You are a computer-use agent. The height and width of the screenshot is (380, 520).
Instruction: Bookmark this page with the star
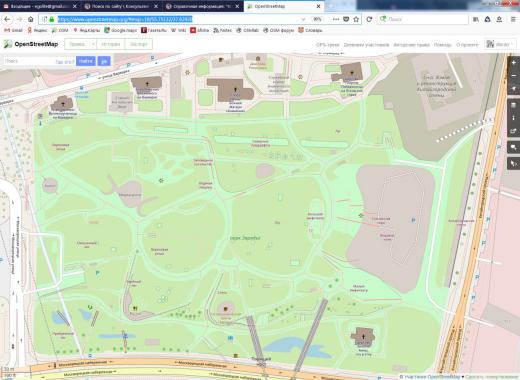[356, 19]
